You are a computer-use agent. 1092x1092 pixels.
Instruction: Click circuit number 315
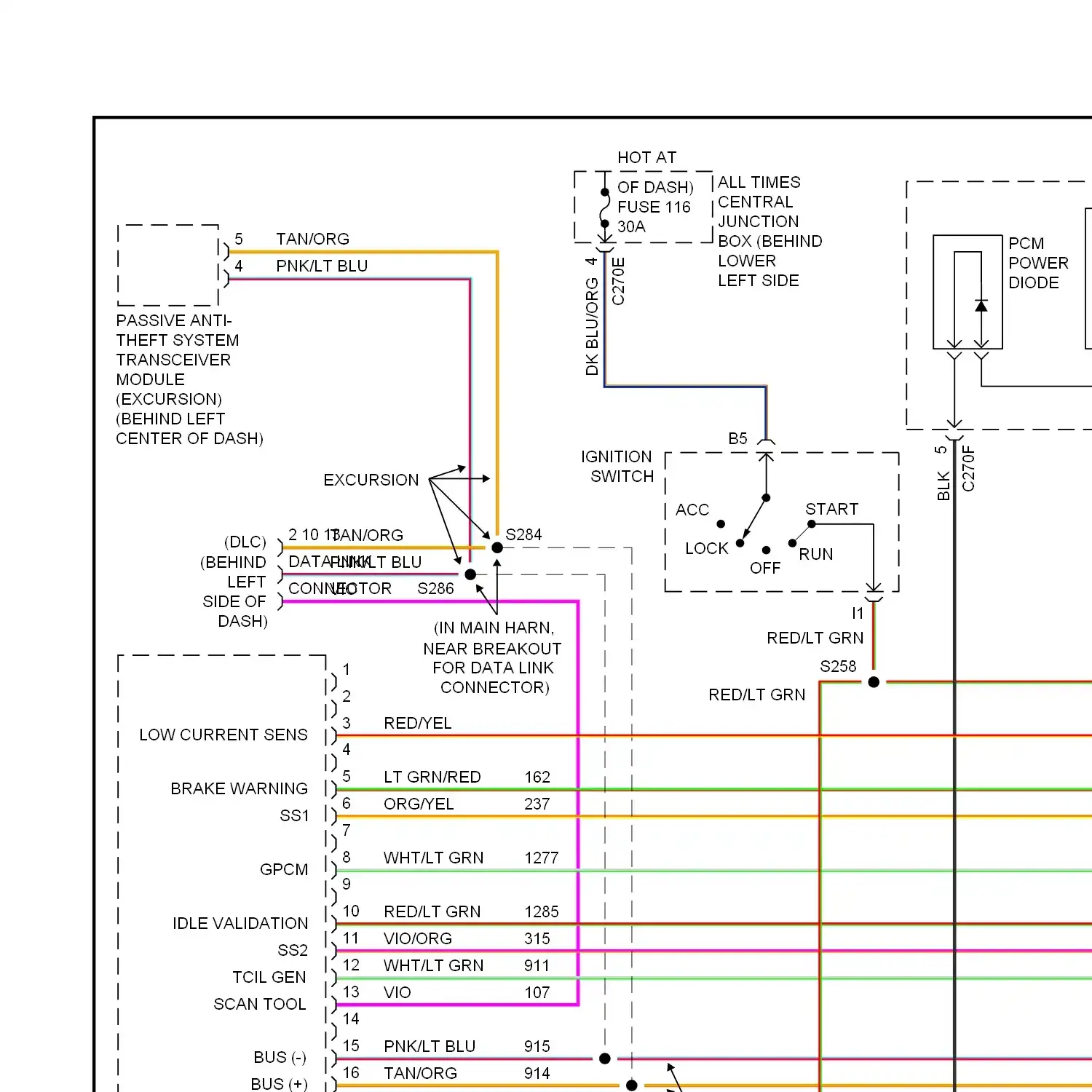coord(537,939)
